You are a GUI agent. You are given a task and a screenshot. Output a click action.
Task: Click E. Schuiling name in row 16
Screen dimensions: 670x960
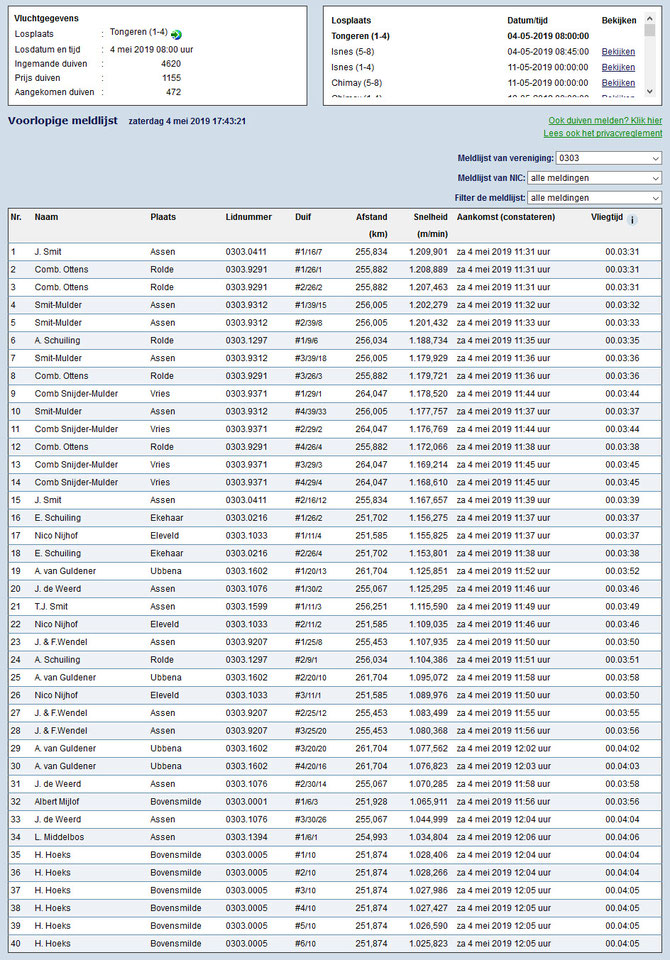[58, 518]
